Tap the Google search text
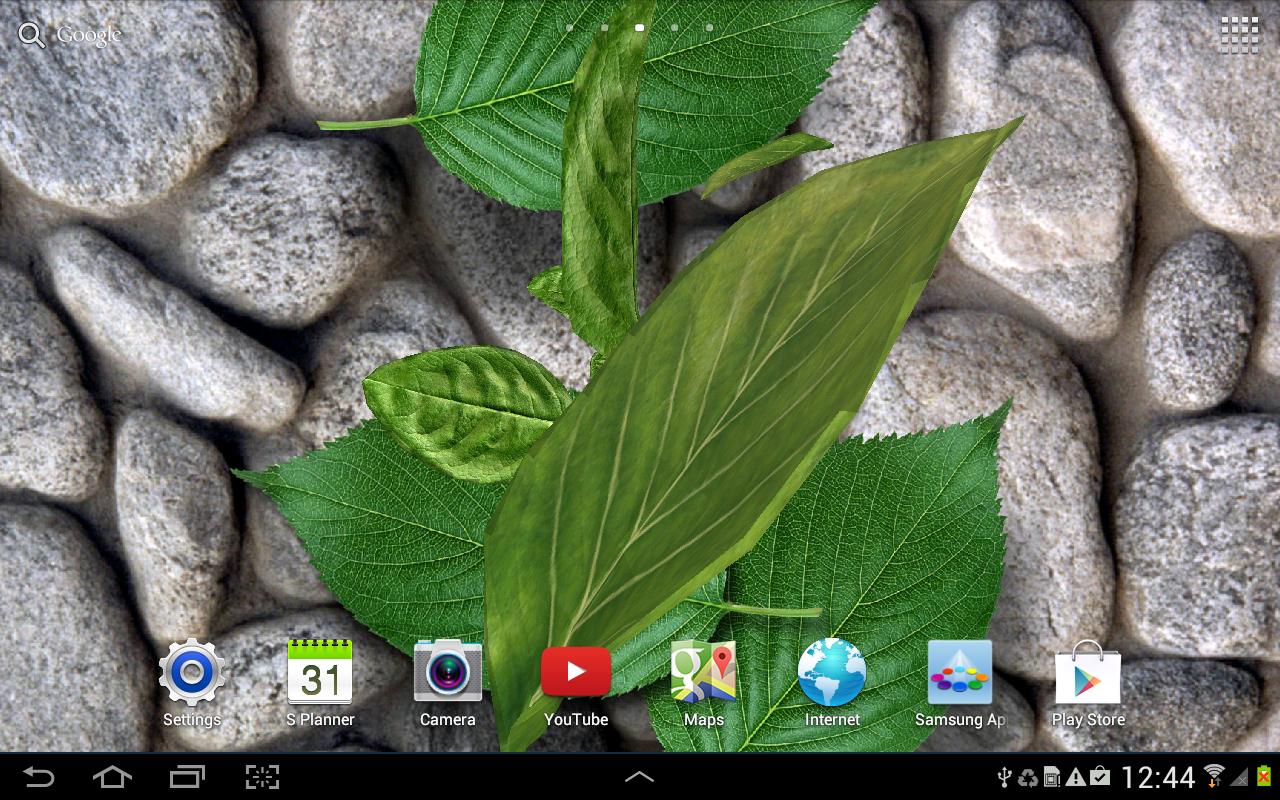Viewport: 1280px width, 800px height. 89,35
